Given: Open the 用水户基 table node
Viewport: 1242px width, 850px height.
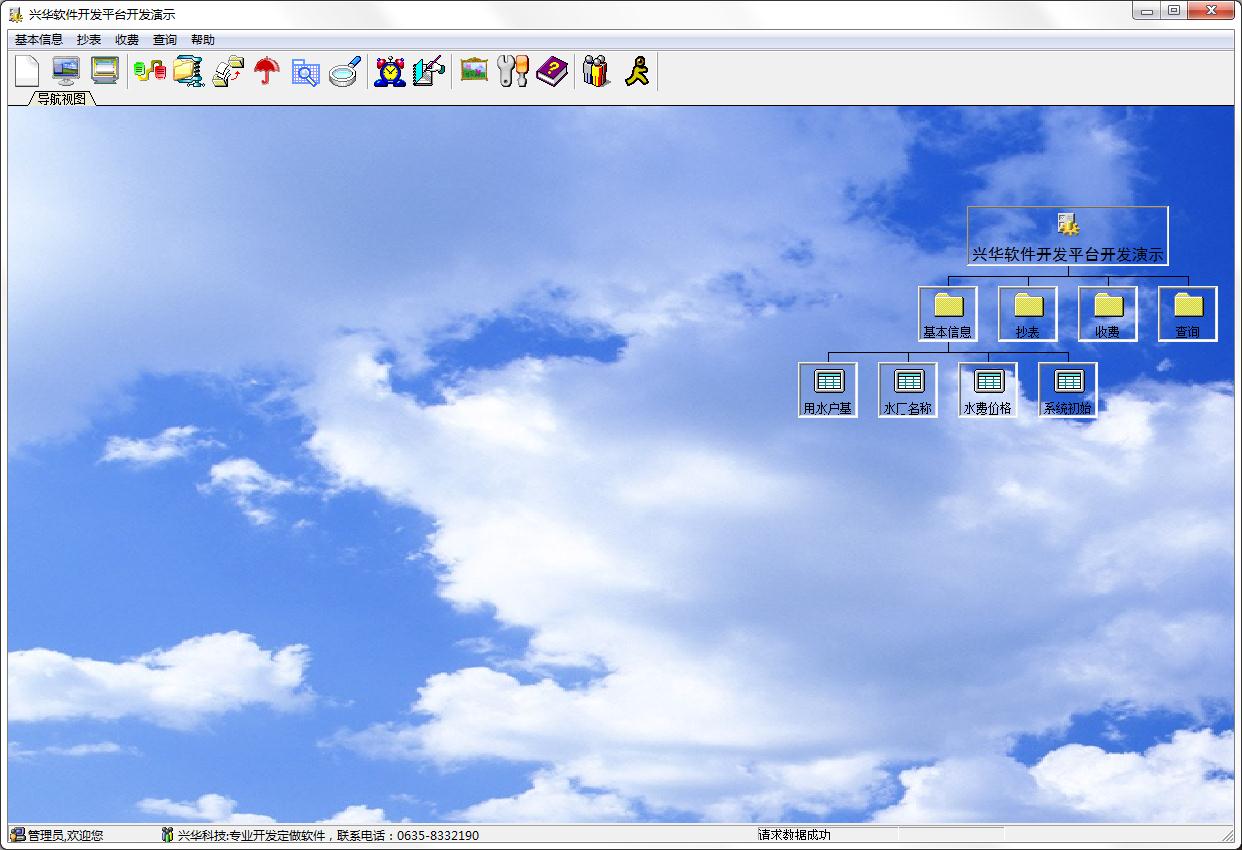Looking at the screenshot, I should point(828,390).
